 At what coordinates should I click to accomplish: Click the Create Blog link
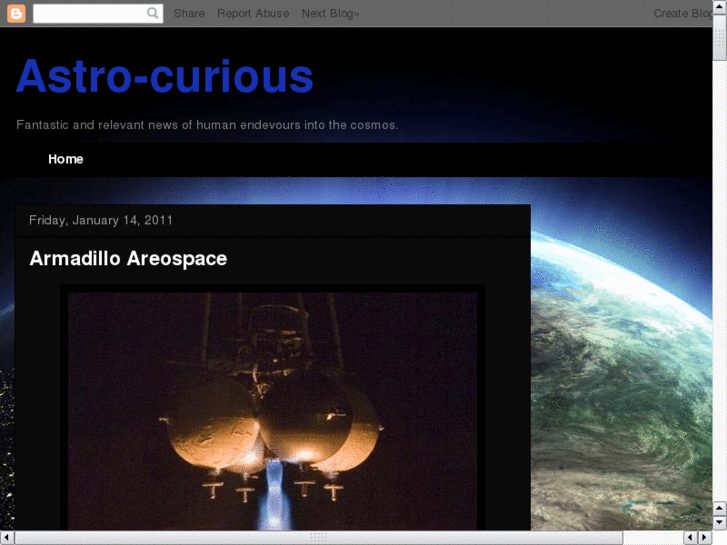pos(682,13)
